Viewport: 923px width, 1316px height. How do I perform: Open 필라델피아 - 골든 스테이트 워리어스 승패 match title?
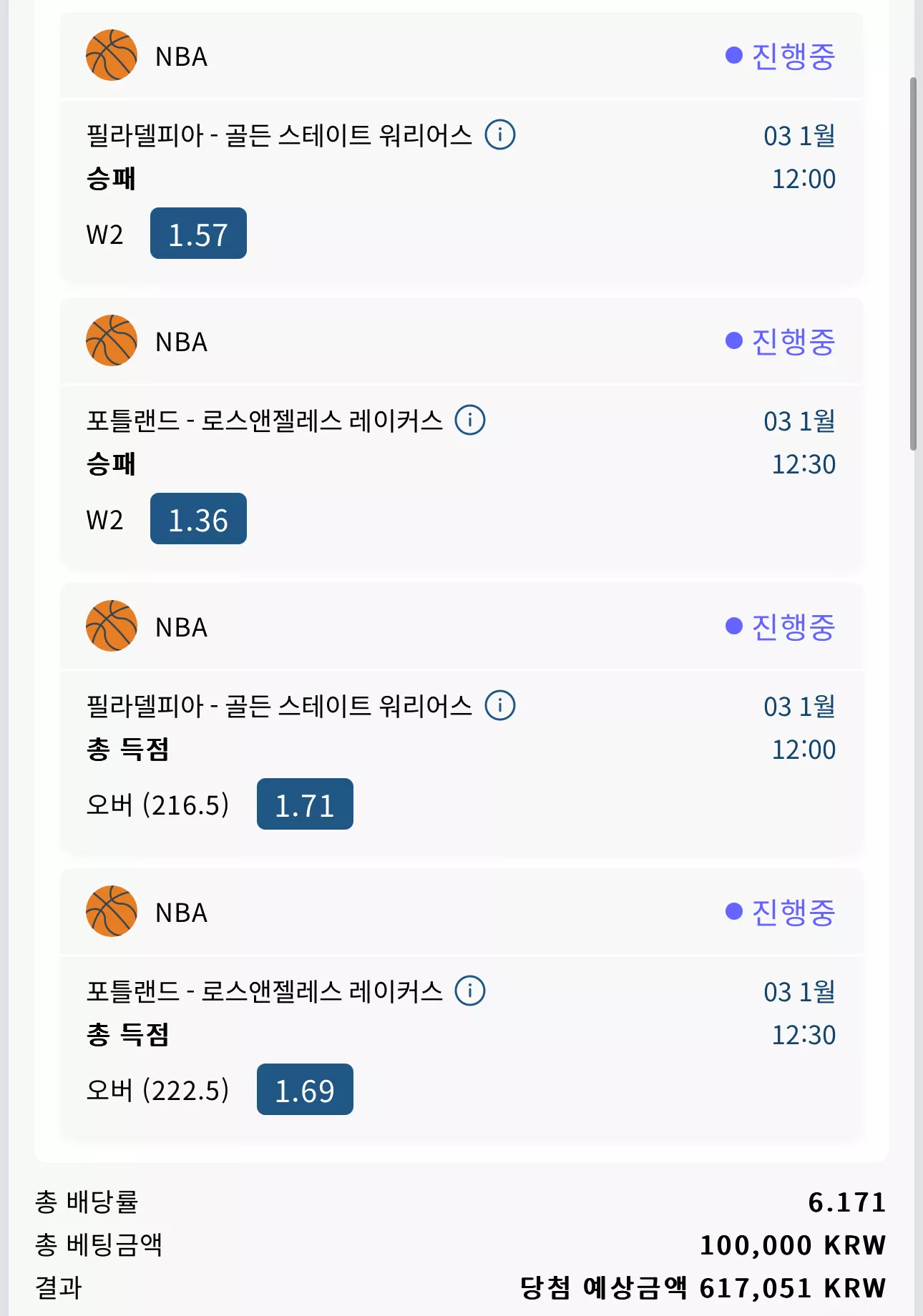point(279,135)
